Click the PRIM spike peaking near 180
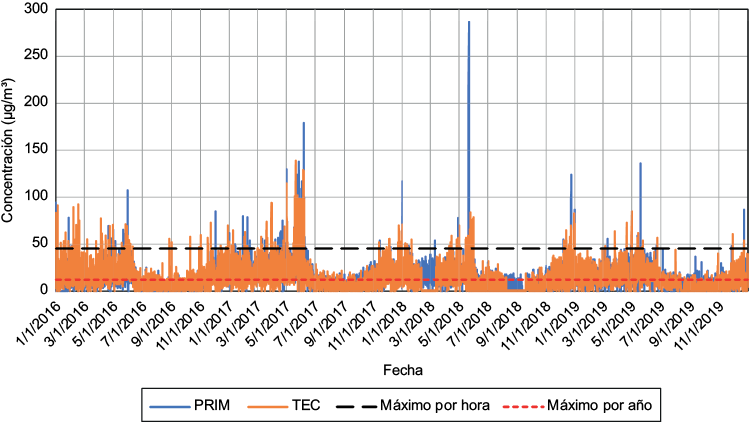This screenshot has width=749, height=422. coord(304,146)
